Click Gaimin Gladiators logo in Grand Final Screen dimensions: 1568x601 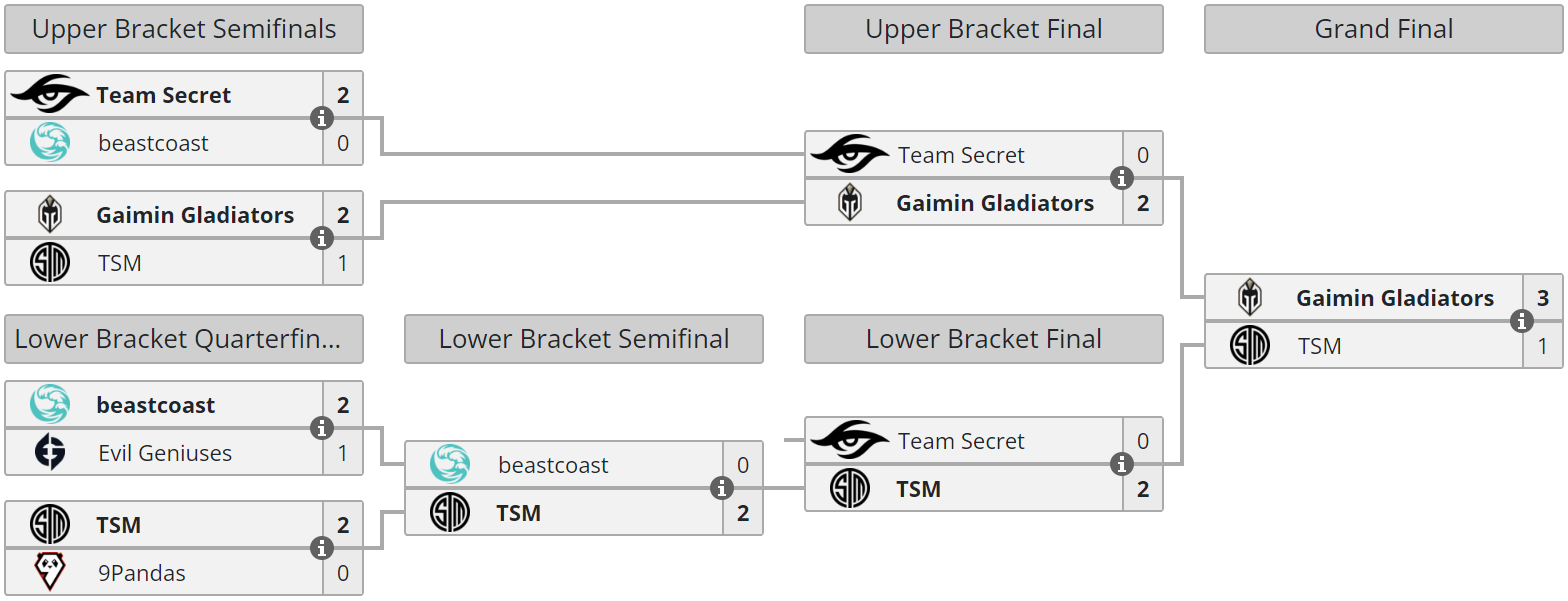[1250, 298]
